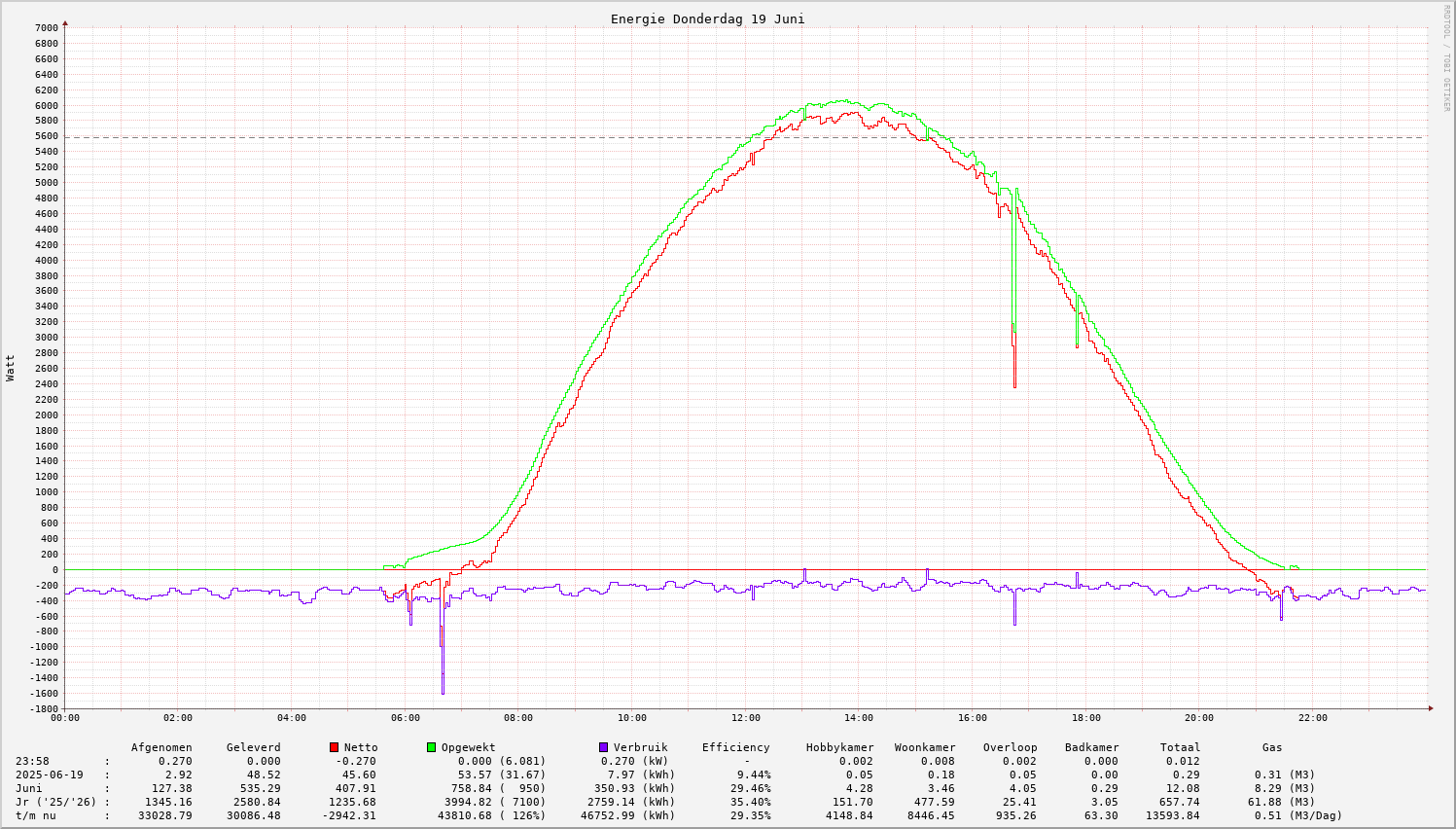This screenshot has width=1456, height=829.
Task: Click the 2025-06-19 row label
Action: click(49, 775)
